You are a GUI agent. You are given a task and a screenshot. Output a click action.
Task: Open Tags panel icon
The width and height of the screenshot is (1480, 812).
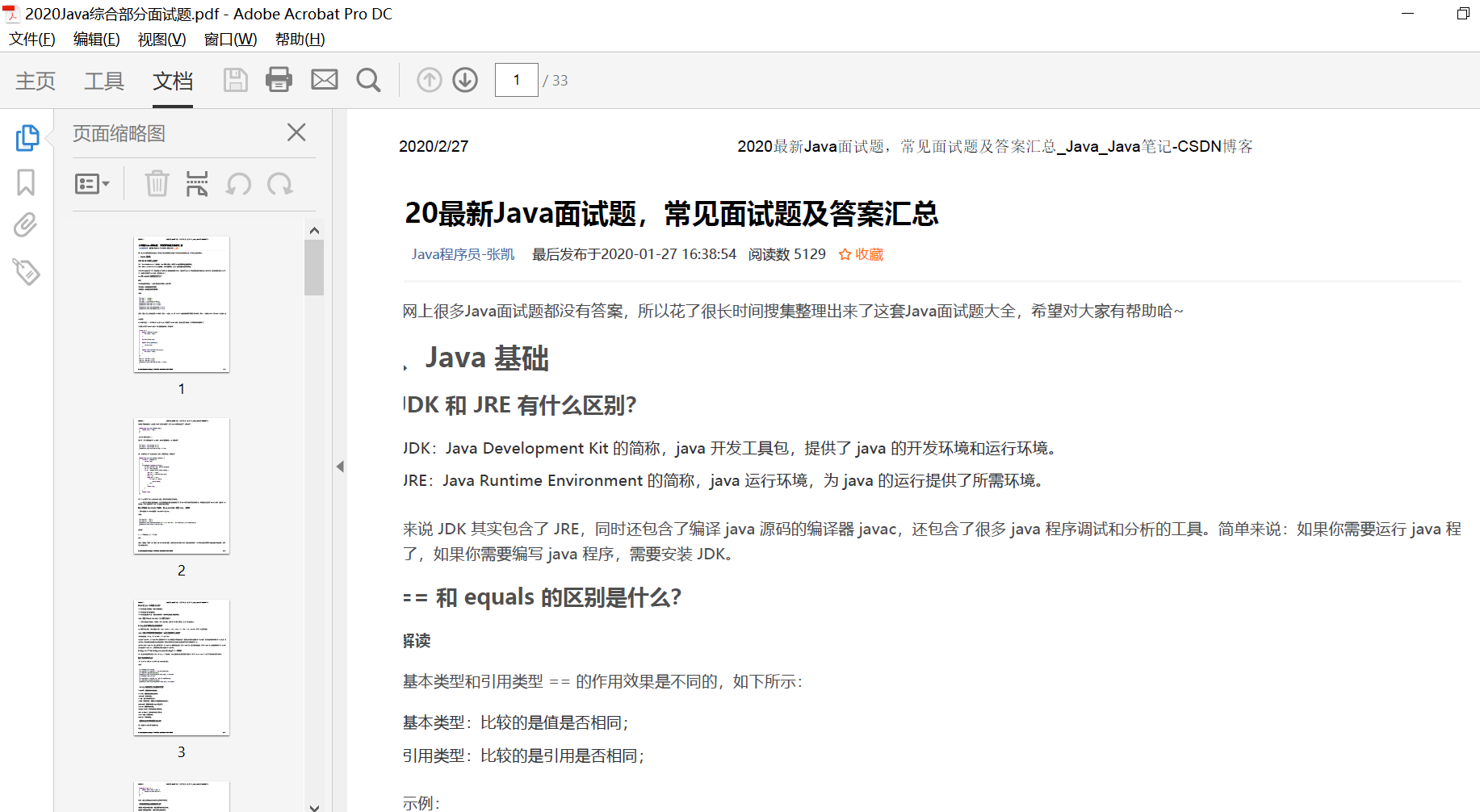[x=26, y=271]
